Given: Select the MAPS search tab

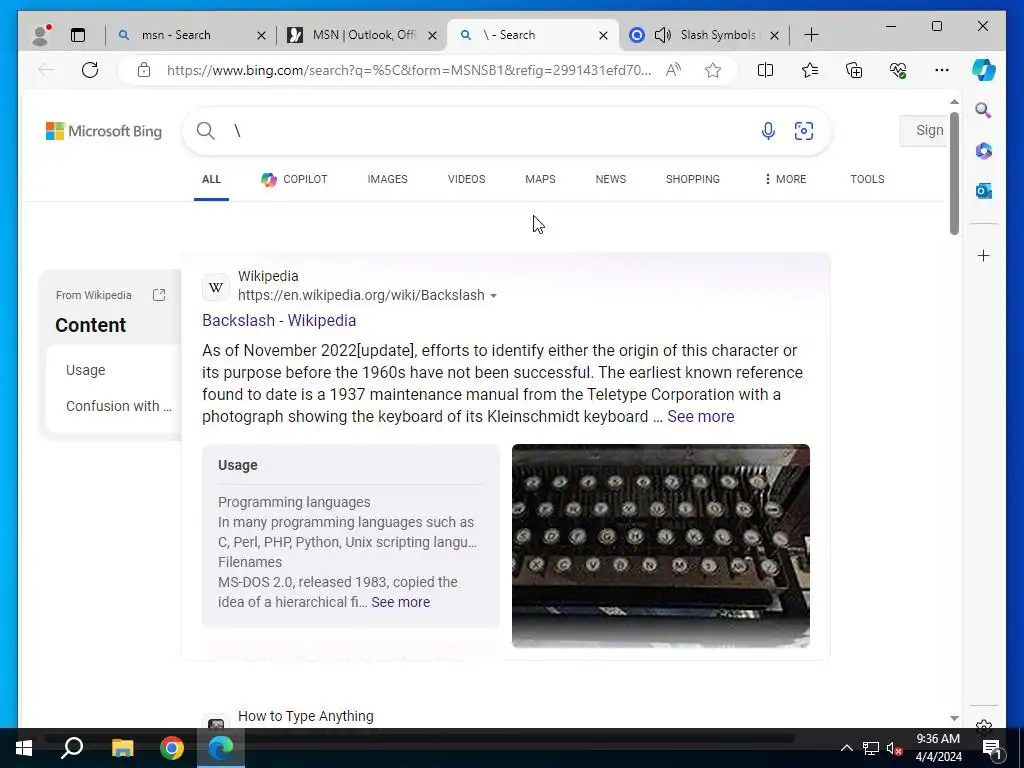Looking at the screenshot, I should [x=540, y=180].
